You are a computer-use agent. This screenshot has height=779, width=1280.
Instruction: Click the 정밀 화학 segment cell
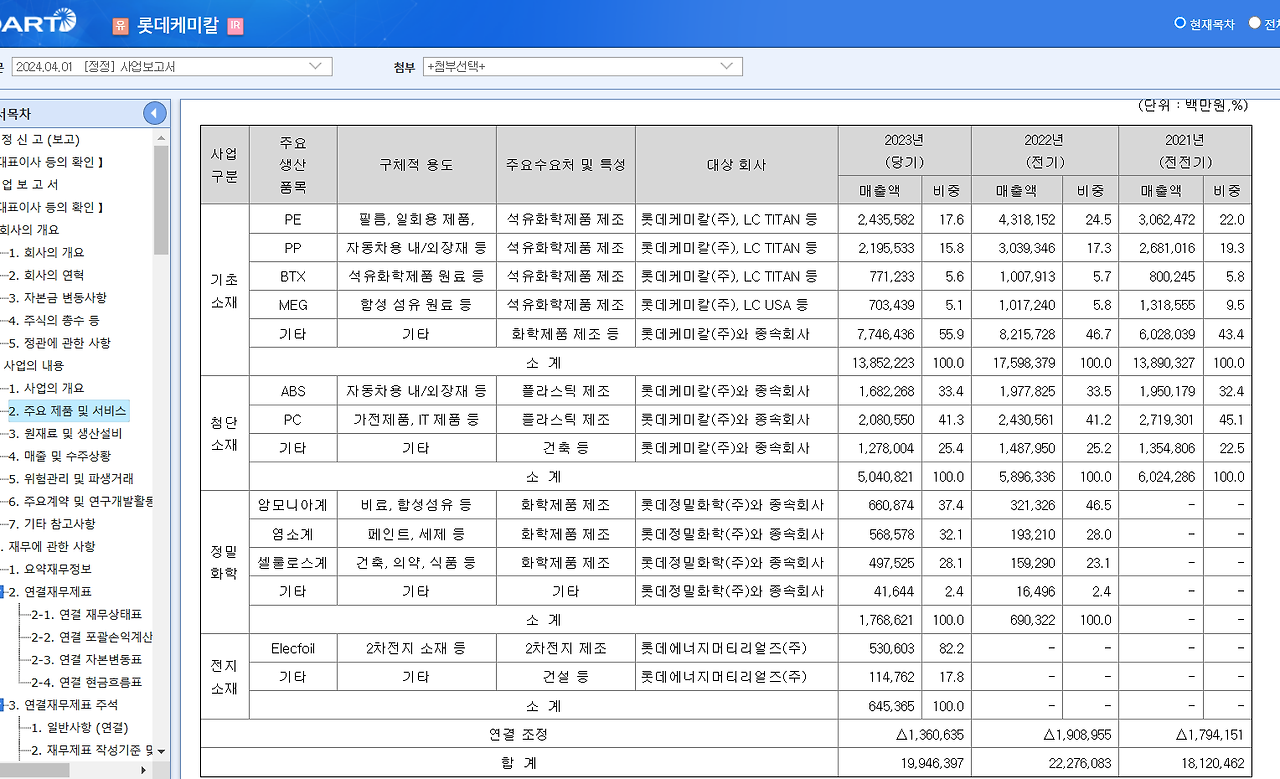tap(225, 562)
